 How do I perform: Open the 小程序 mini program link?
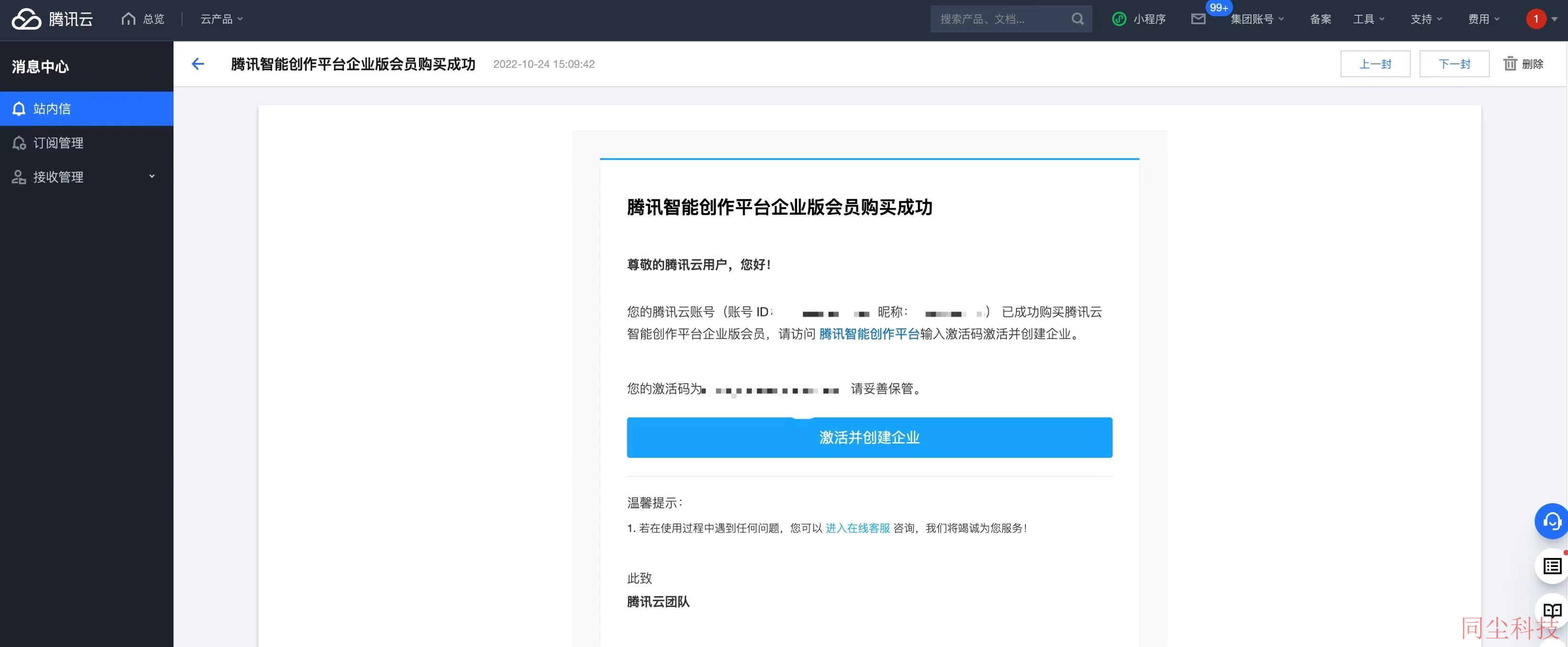(x=1138, y=19)
